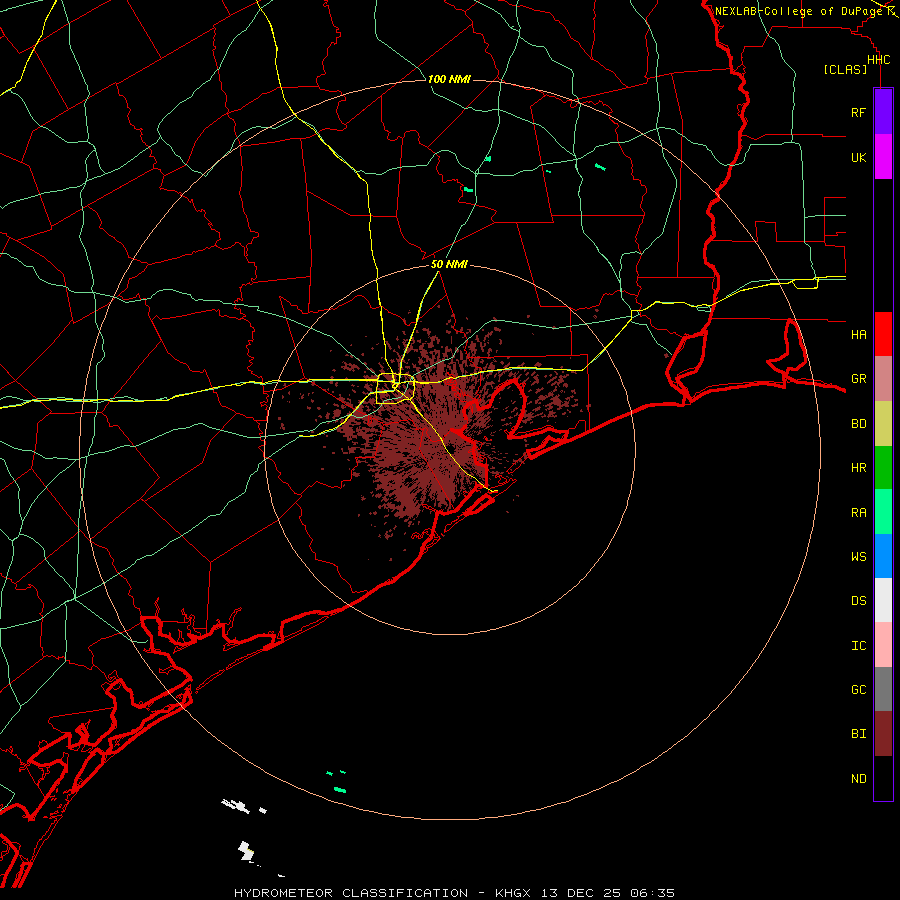This screenshot has height=900, width=900.
Task: Click the '100 NMI' range ring label
Action: (x=449, y=79)
